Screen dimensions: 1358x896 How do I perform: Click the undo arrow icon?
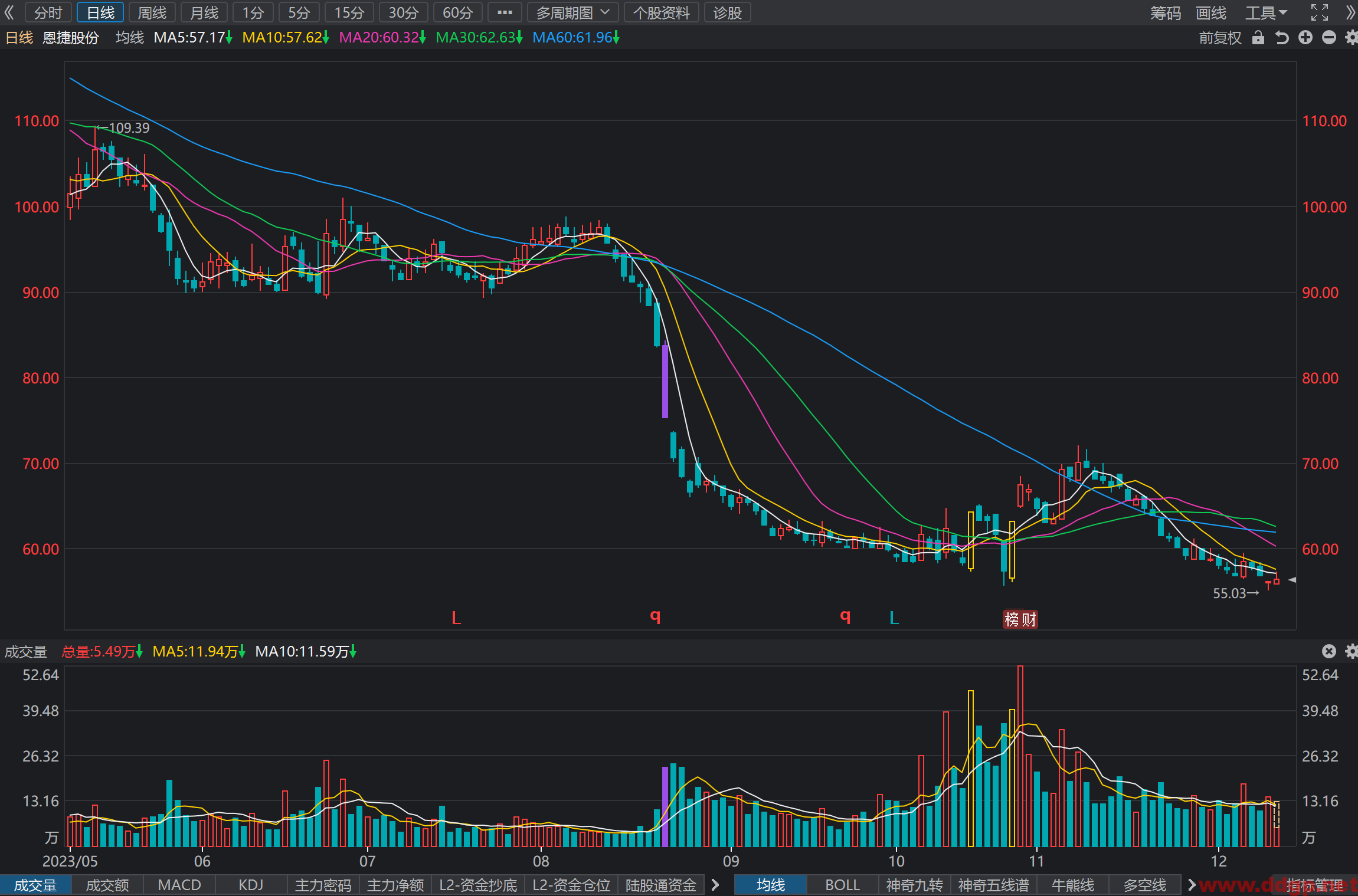pos(1281,38)
